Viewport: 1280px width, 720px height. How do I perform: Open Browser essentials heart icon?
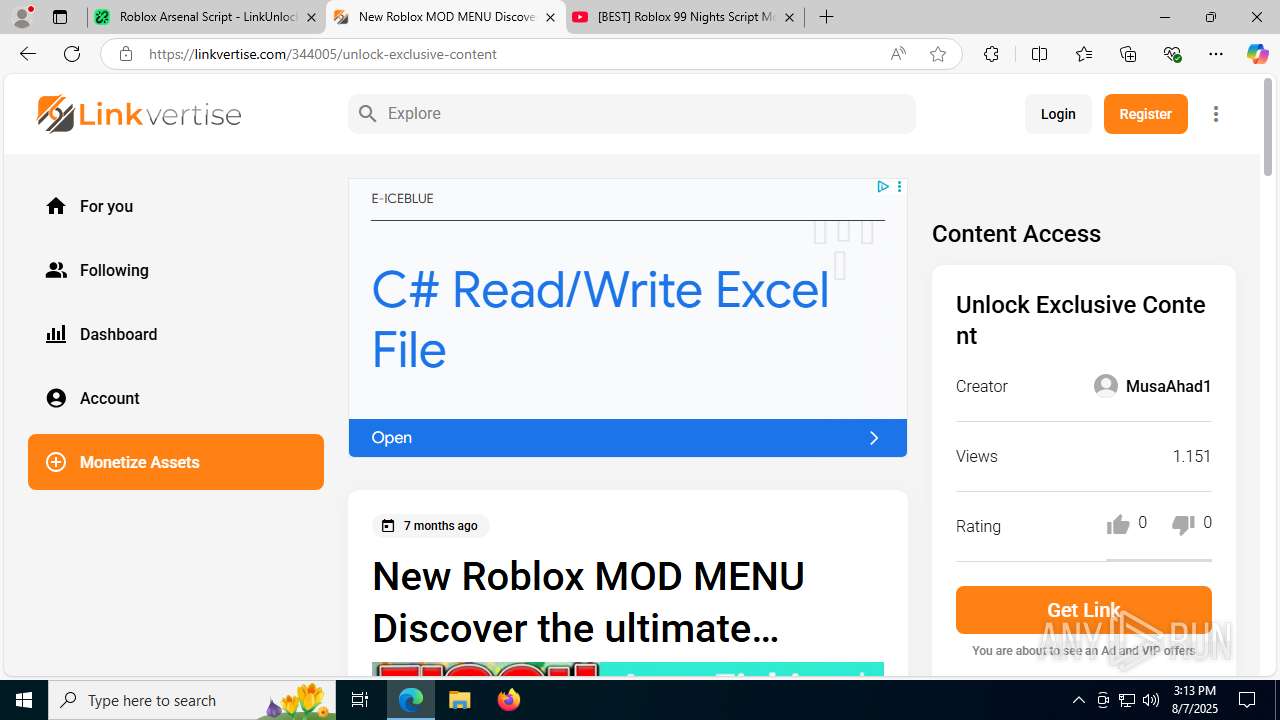click(x=1172, y=54)
